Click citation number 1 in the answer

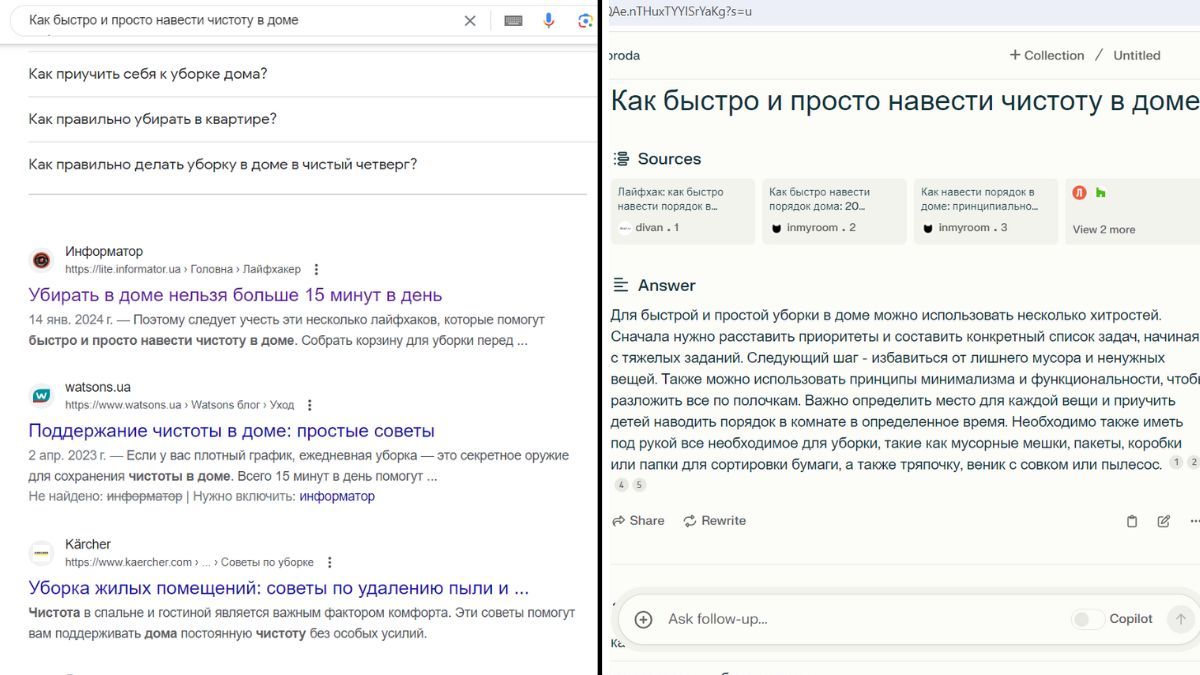click(x=1177, y=462)
